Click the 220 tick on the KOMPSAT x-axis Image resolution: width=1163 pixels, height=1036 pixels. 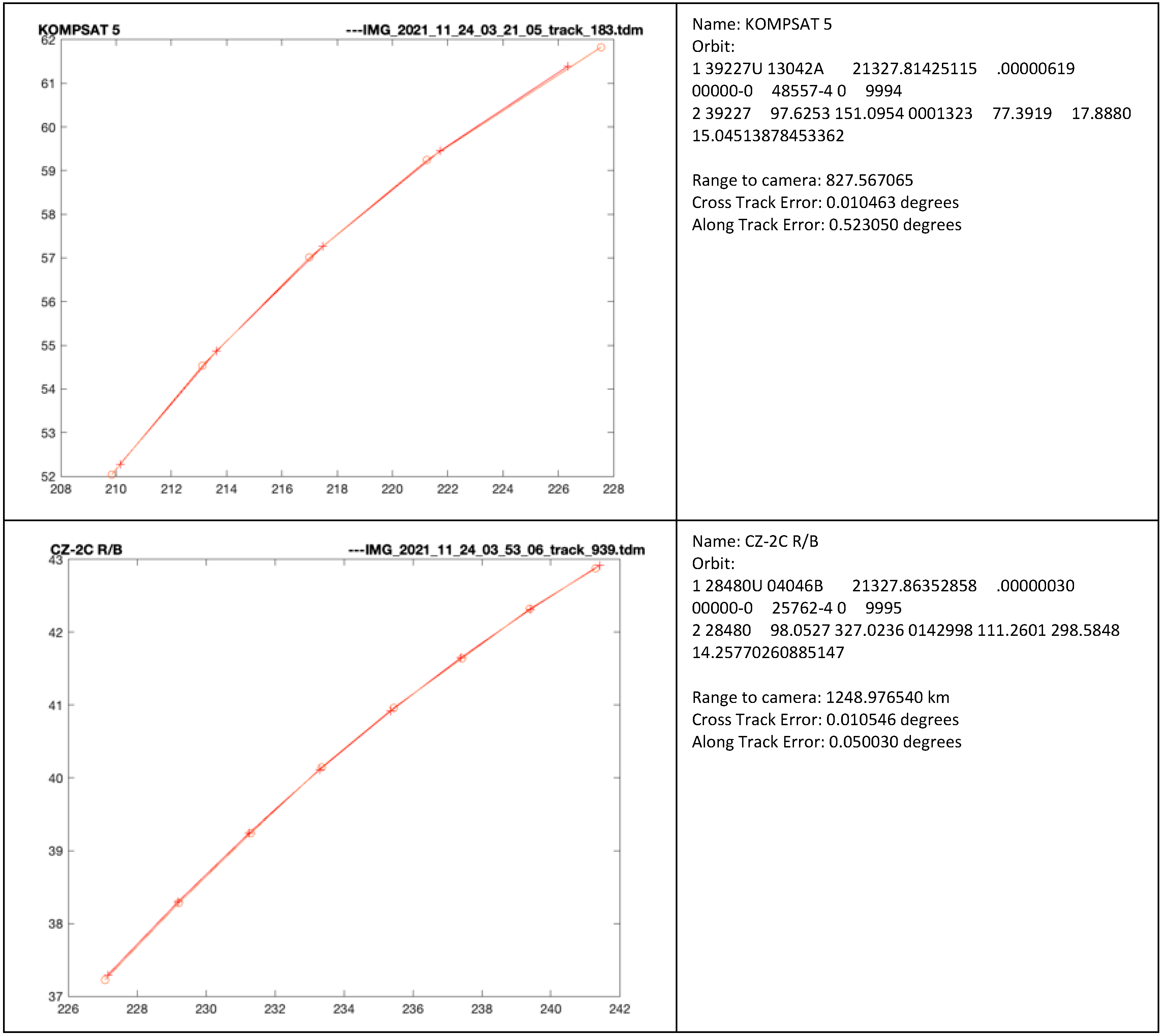[x=392, y=489]
